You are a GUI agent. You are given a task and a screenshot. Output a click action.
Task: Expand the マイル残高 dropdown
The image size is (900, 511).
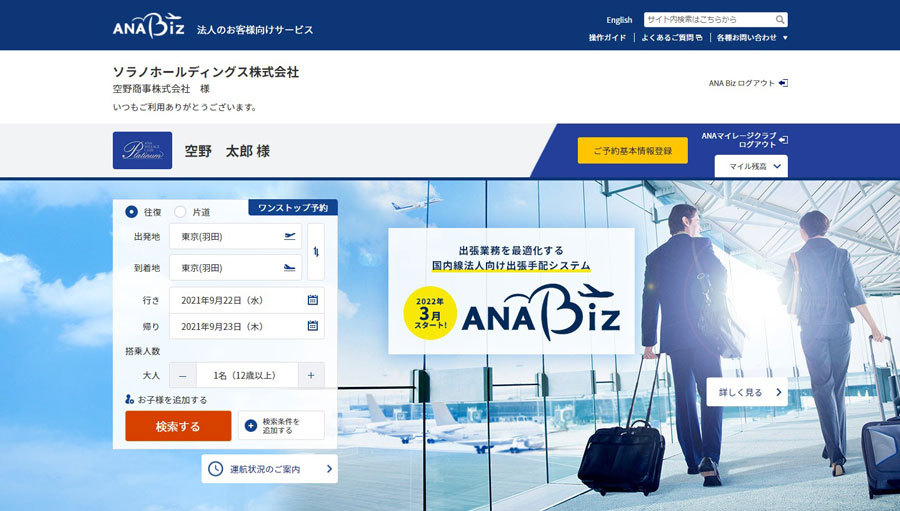click(x=751, y=167)
